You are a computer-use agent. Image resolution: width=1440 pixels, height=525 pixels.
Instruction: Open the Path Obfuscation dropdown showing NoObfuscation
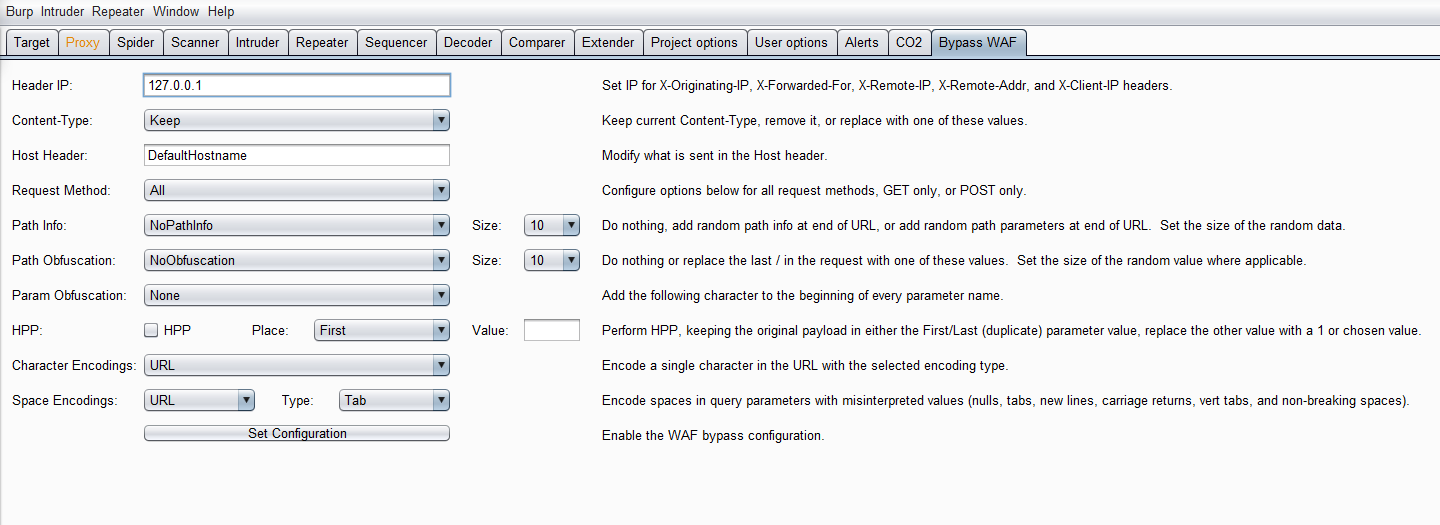point(297,260)
